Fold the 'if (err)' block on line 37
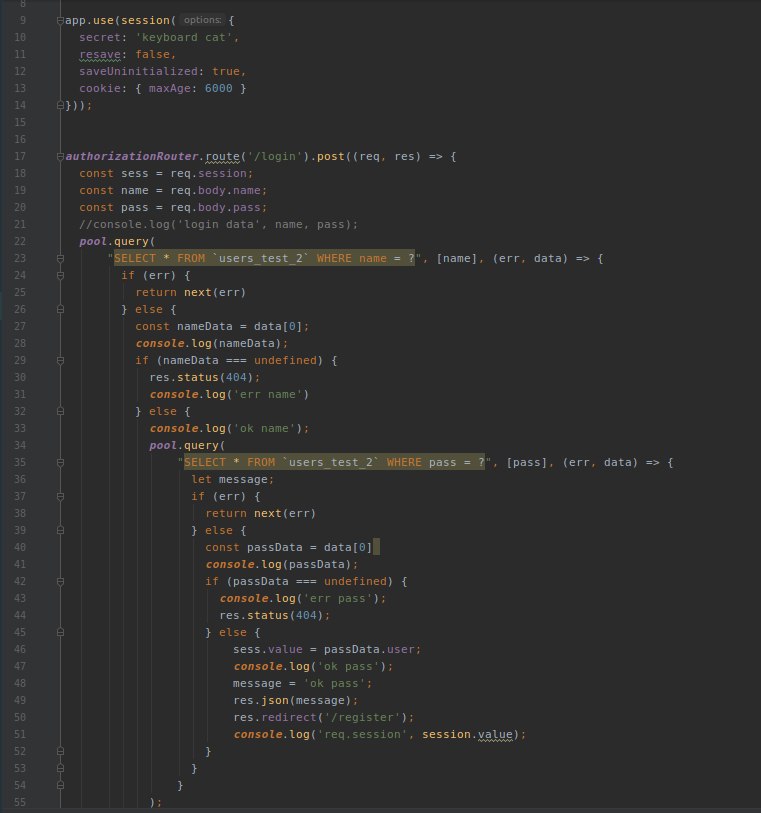 coord(60,496)
